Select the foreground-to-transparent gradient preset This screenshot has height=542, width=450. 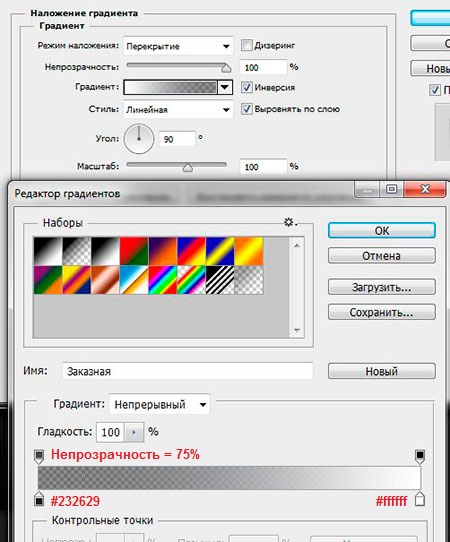click(77, 251)
